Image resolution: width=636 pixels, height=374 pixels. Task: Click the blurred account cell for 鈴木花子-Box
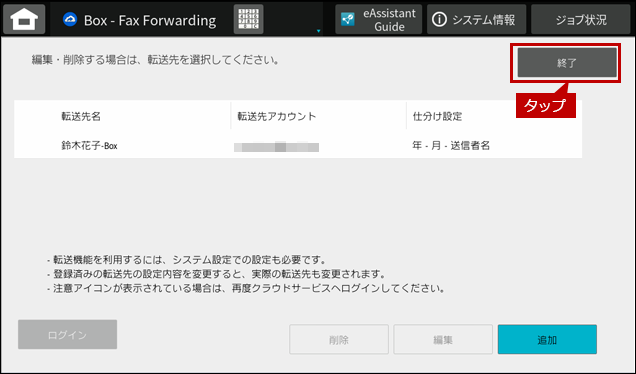276,146
